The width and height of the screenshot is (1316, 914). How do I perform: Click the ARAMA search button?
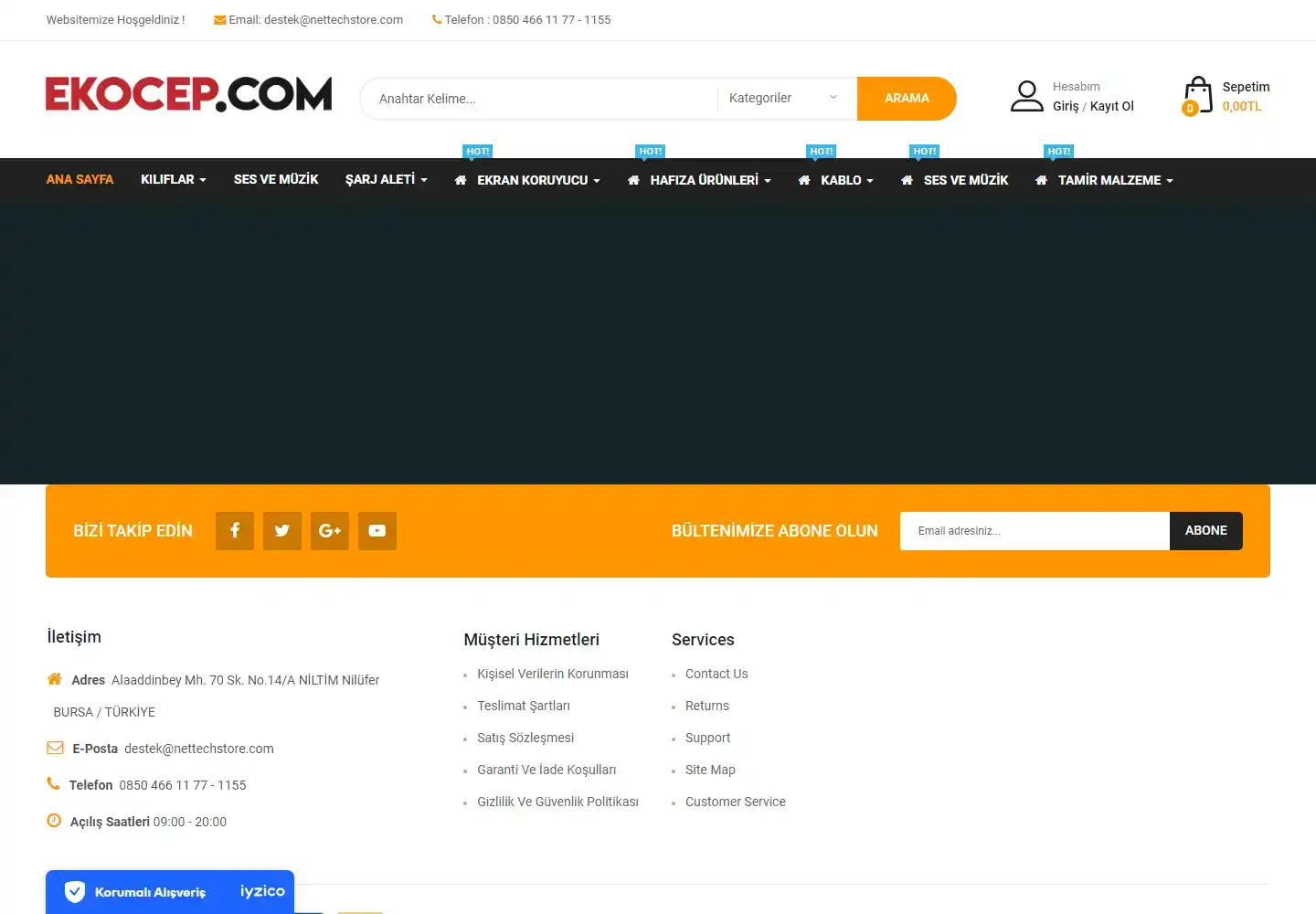coord(907,99)
